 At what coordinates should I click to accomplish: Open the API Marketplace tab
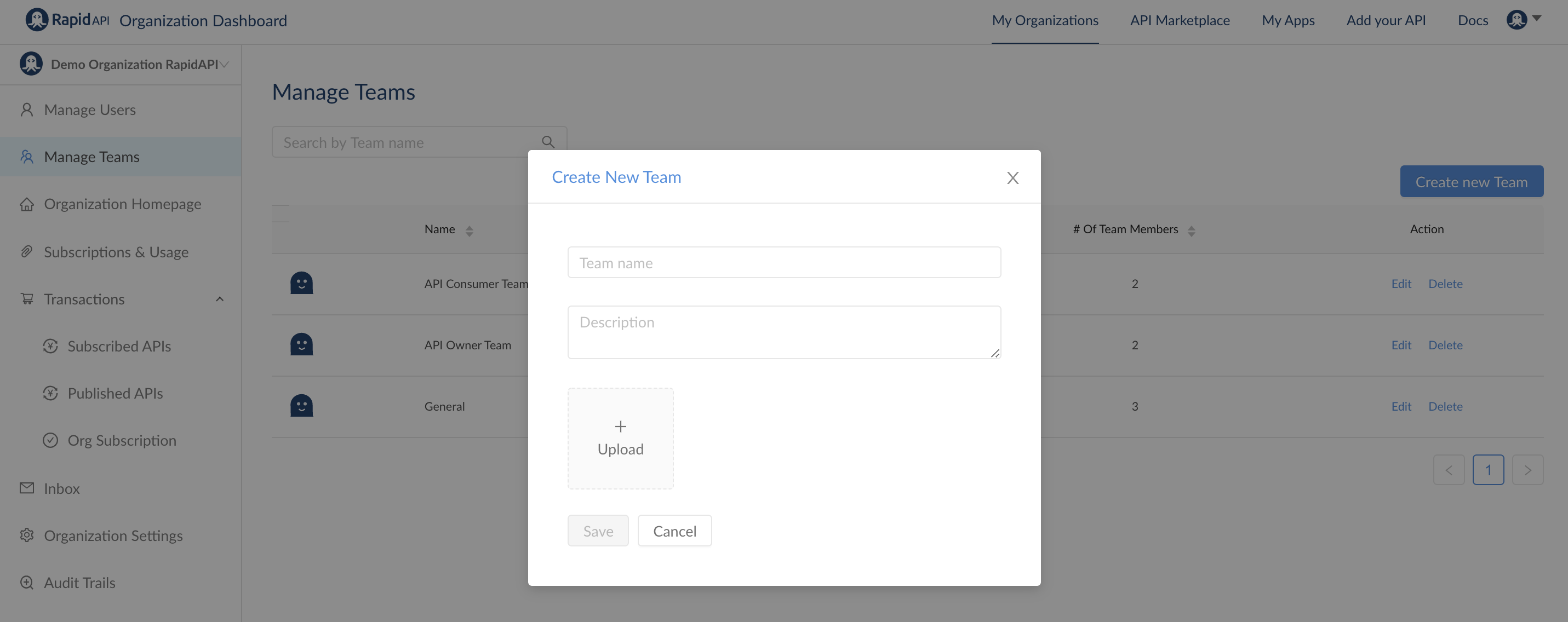point(1180,21)
